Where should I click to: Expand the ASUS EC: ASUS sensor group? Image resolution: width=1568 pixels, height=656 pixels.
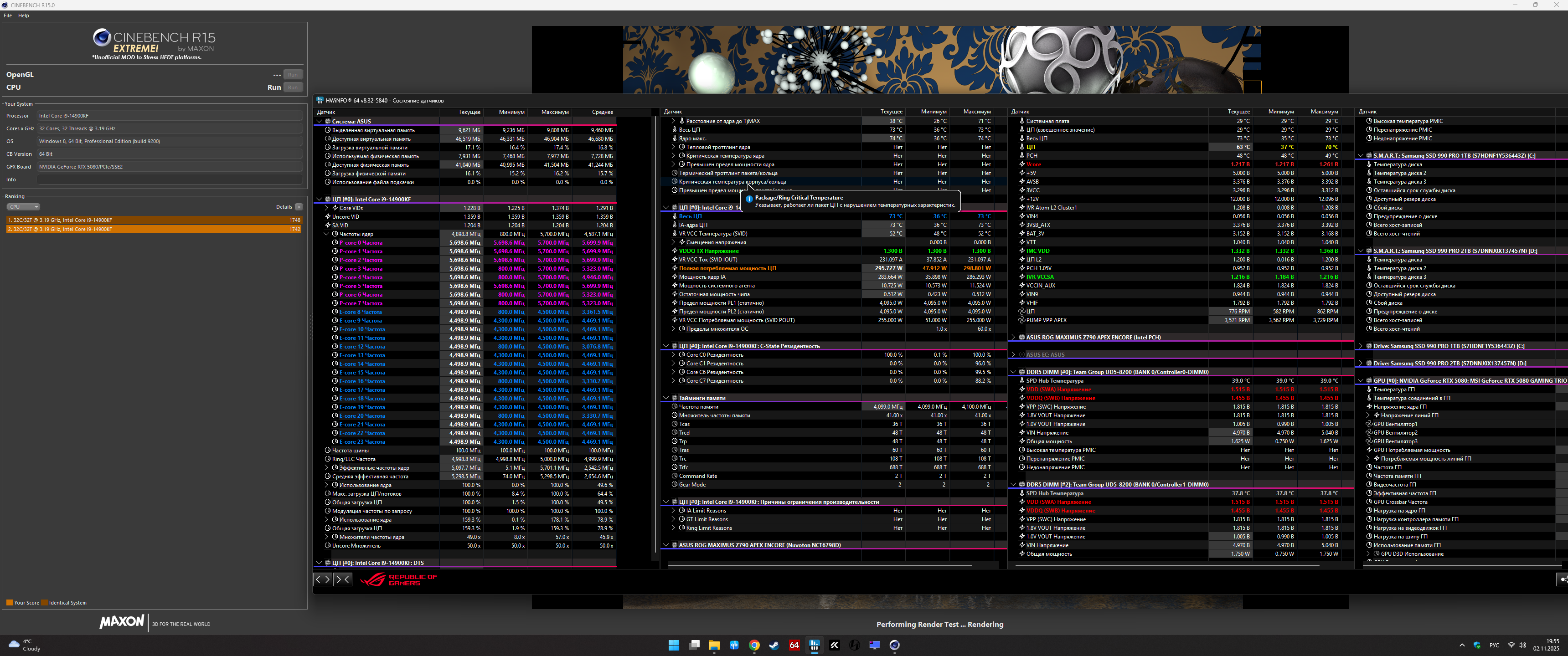coord(1013,355)
